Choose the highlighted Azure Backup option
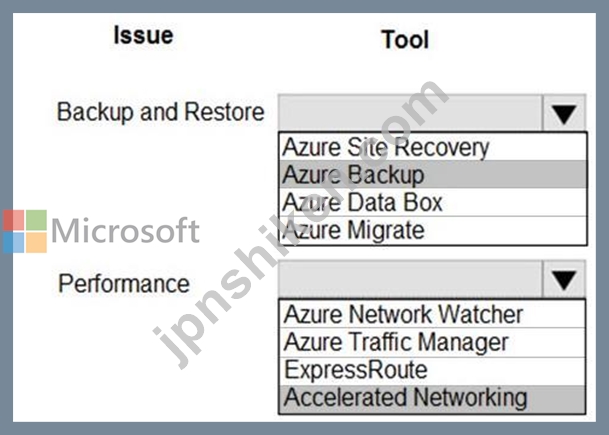This screenshot has height=435, width=609. 433,174
